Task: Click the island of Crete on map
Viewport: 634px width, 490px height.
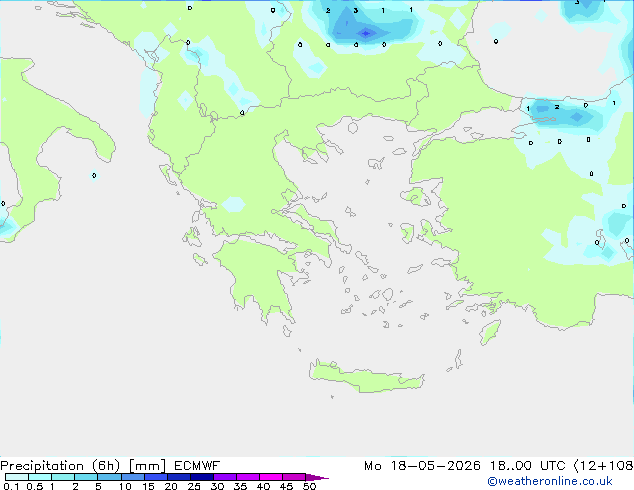Action: click(x=366, y=378)
